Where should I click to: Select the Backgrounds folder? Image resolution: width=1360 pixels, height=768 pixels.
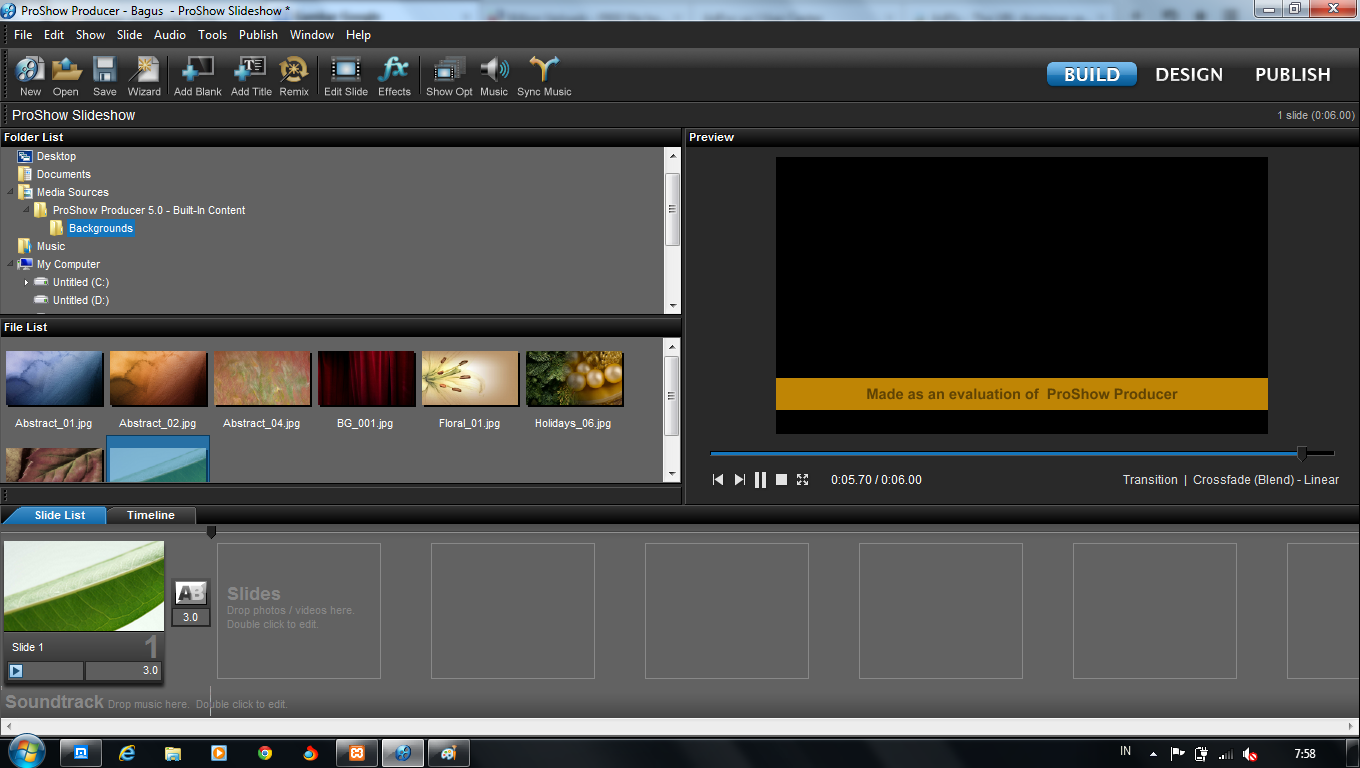tap(100, 228)
